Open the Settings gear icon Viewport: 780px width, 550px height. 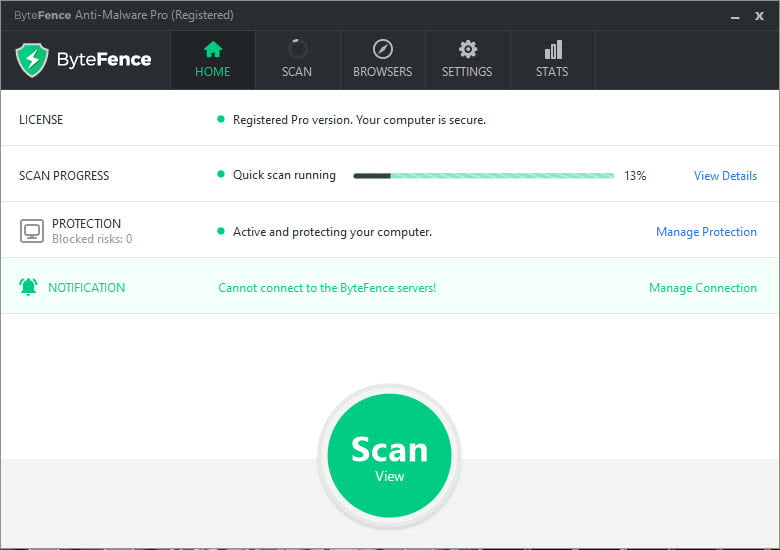coord(468,49)
